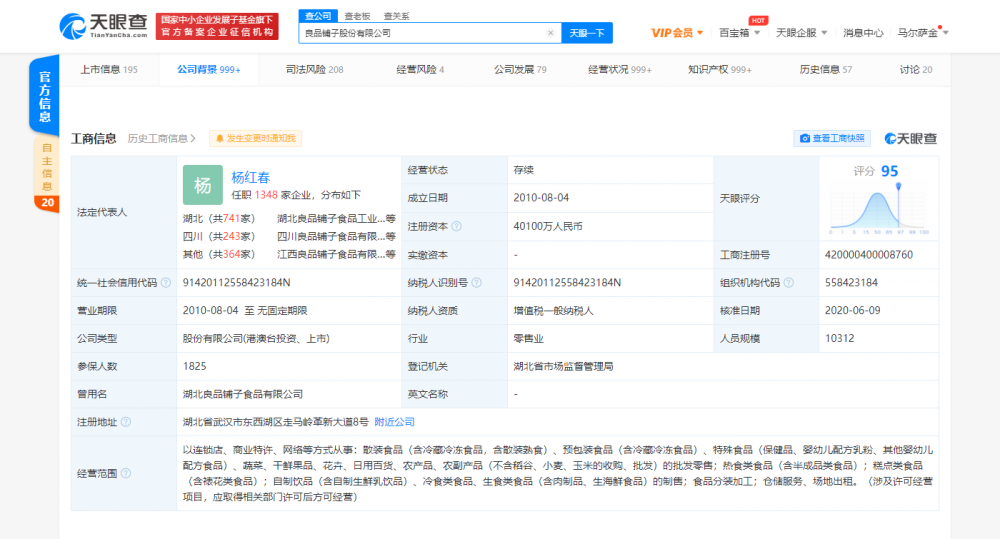Click the 核准日期 2020-06-09 value

pyautogui.click(x=853, y=310)
